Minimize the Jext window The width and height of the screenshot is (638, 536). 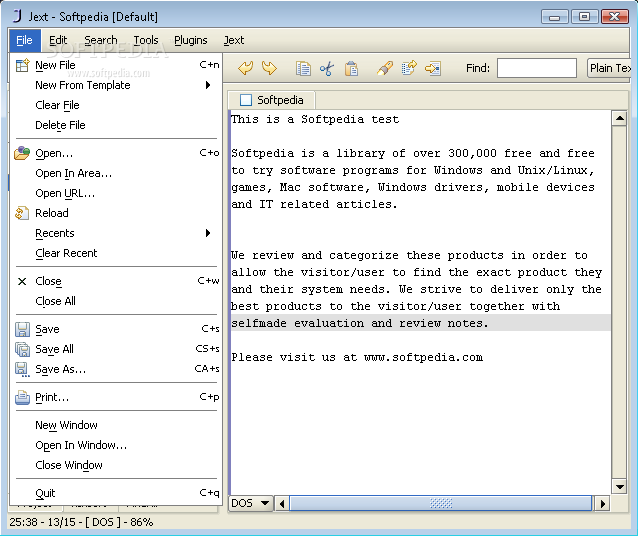554,17
